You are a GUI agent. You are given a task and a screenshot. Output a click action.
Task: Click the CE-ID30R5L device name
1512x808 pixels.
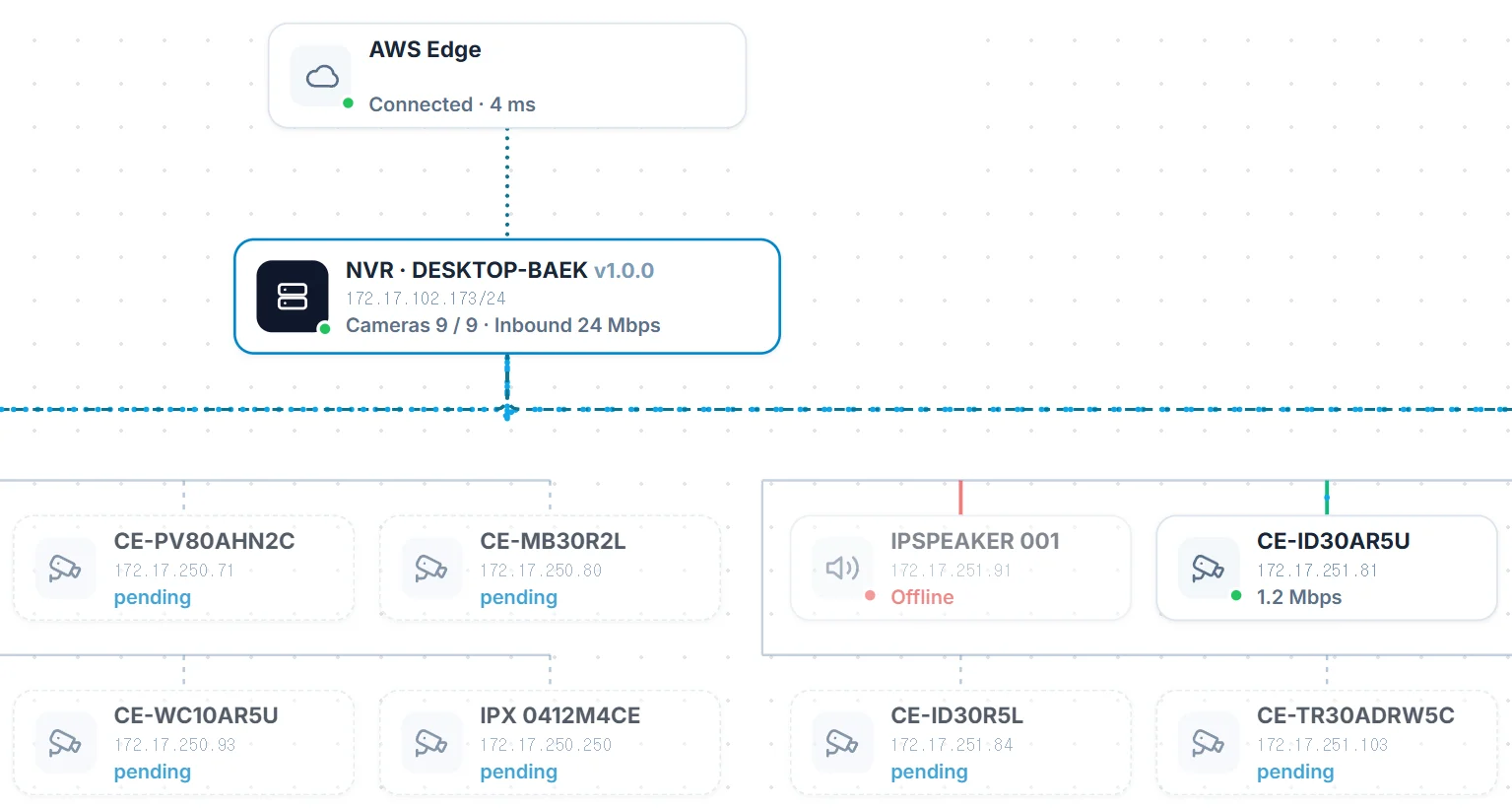957,715
